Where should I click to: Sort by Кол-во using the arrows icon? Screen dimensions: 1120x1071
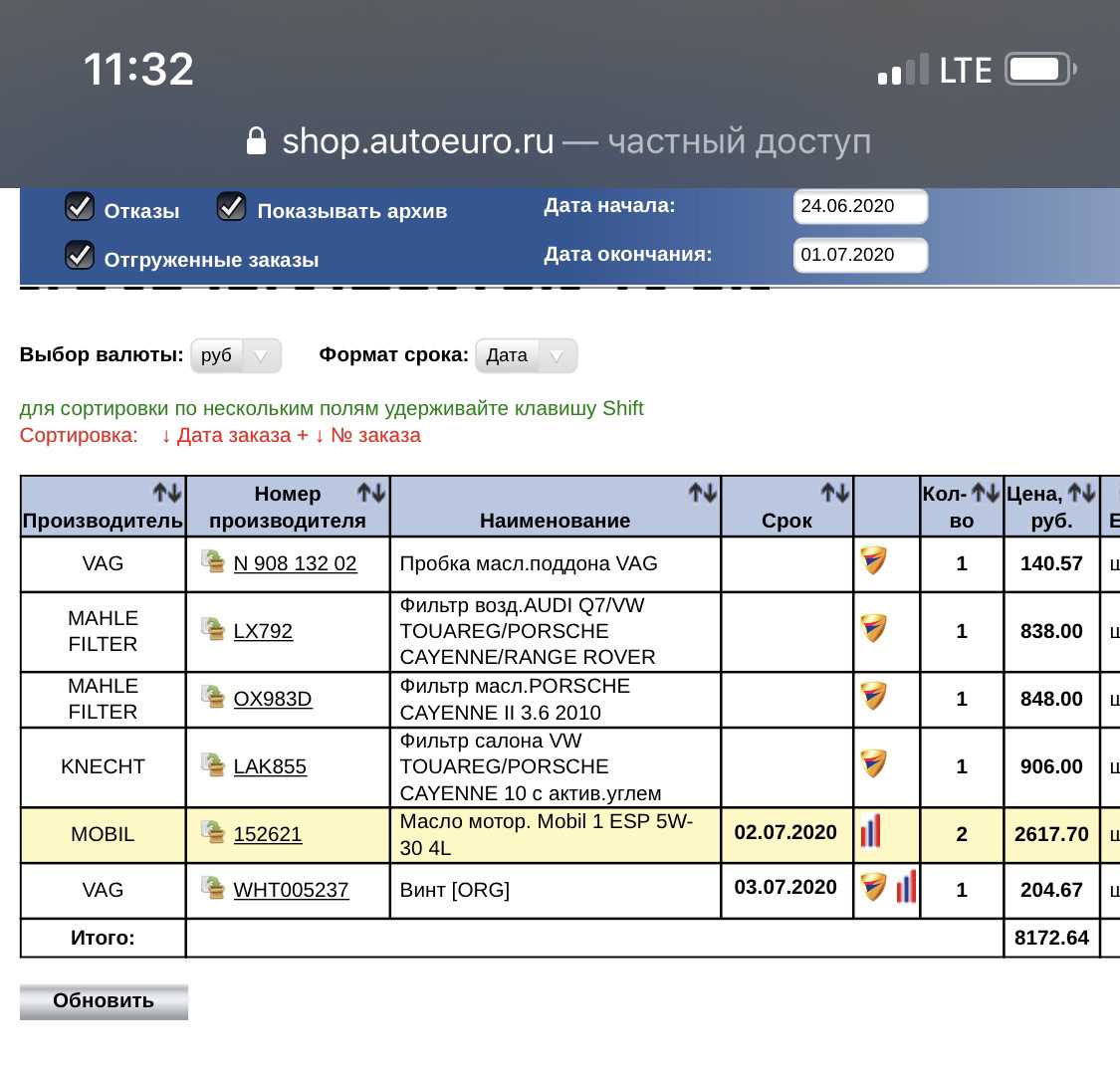point(986,493)
